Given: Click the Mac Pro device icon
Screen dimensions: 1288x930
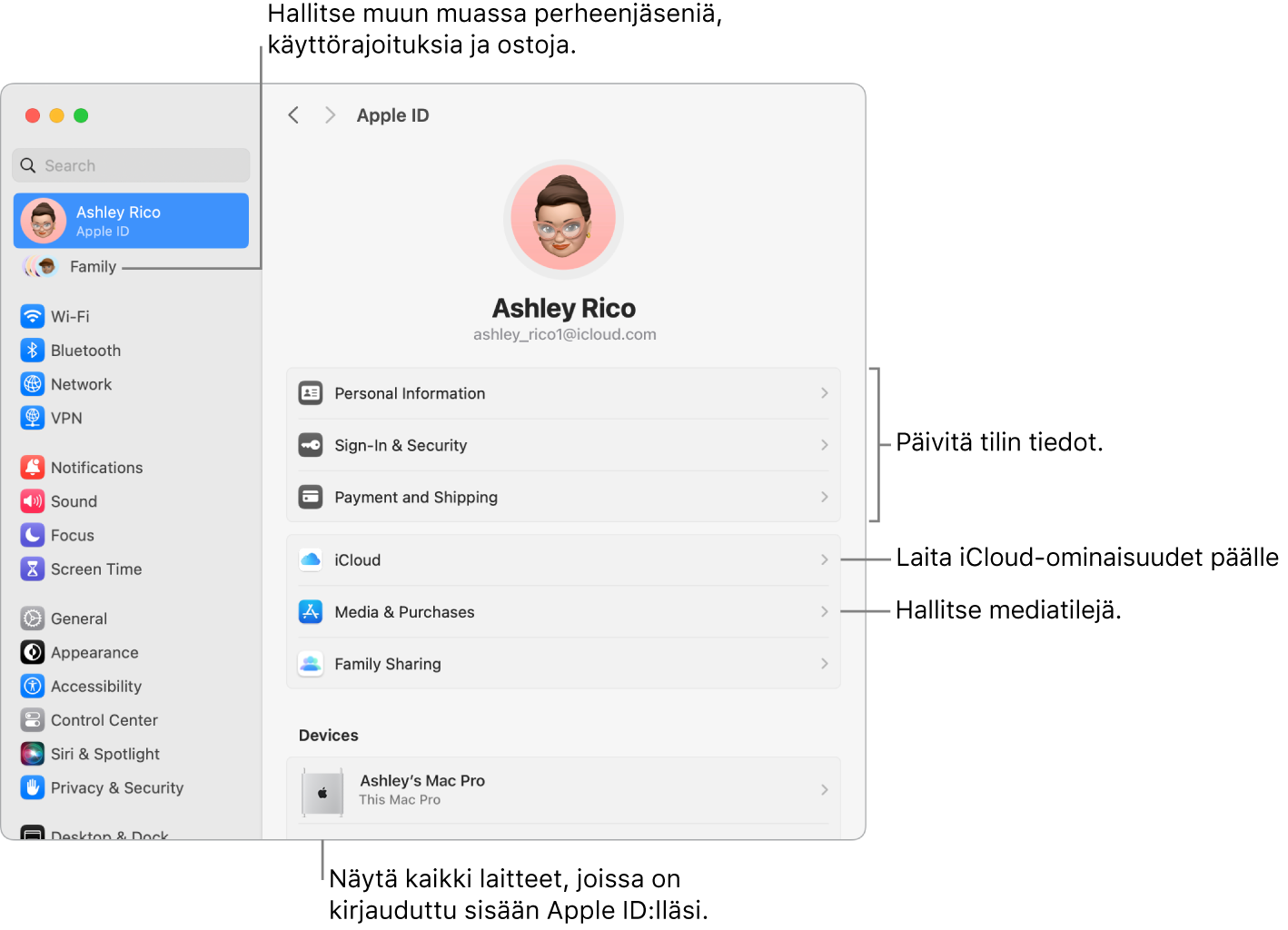Looking at the screenshot, I should 322,792.
